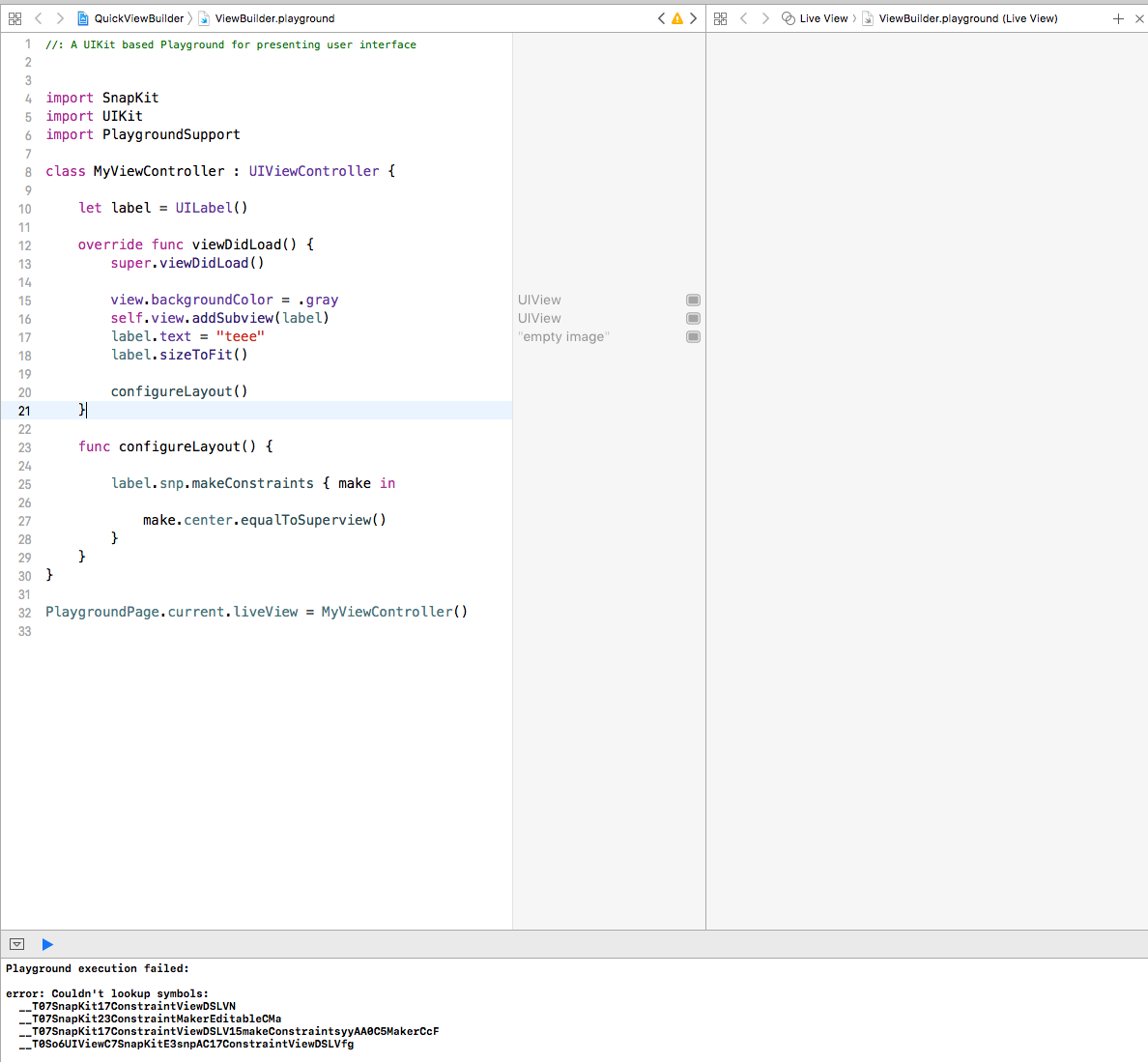
Task: Go back in source editor history
Action: [39, 18]
